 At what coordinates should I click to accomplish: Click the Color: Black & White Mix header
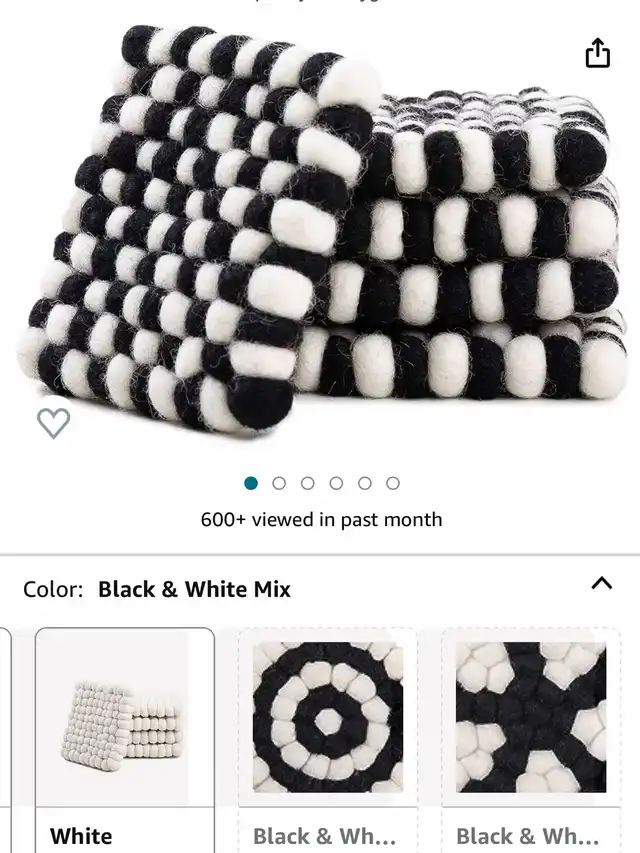[157, 589]
